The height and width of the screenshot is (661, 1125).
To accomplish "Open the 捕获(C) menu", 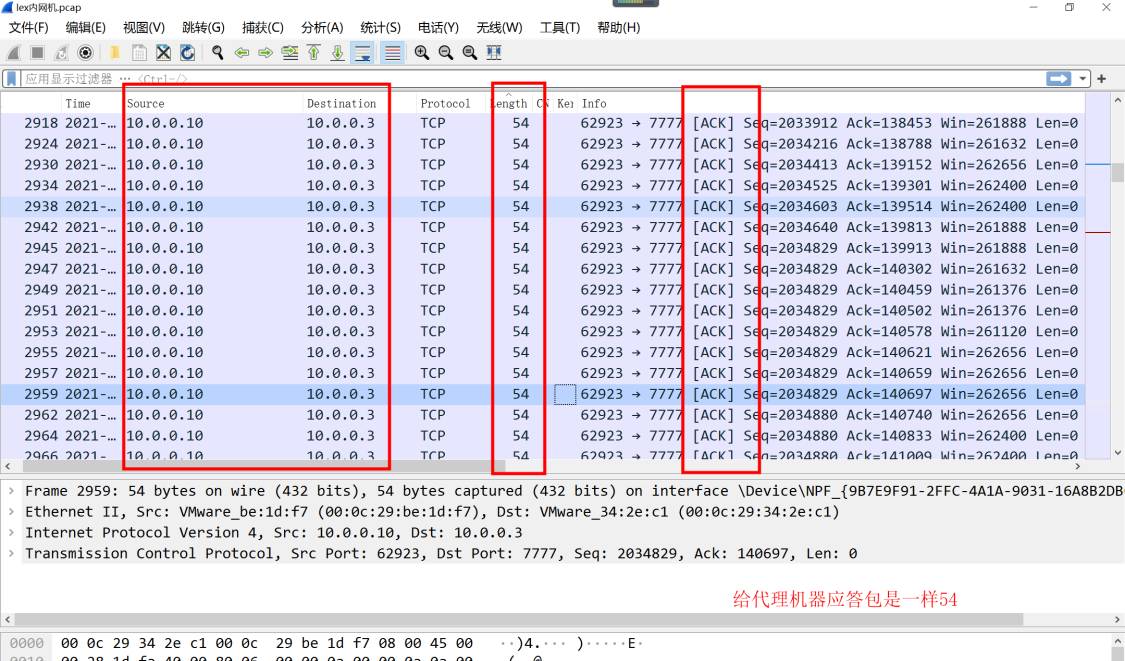I will pyautogui.click(x=263, y=27).
